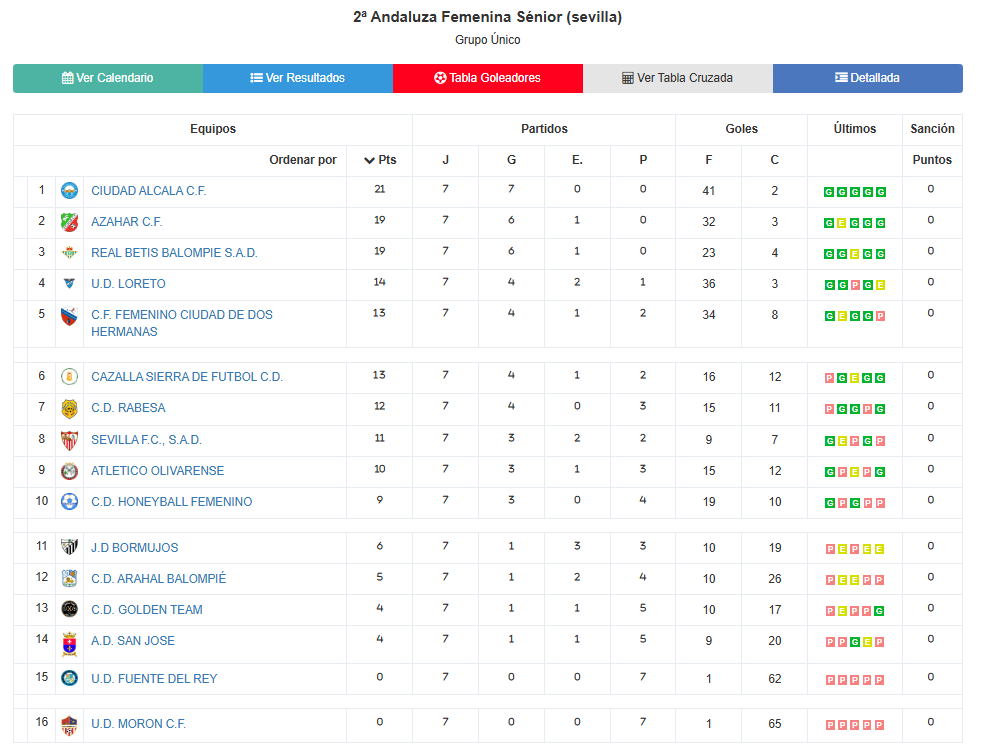Viewport: 995px width, 751px height.
Task: Click the C.D. Golden Team crest
Action: 69,609
